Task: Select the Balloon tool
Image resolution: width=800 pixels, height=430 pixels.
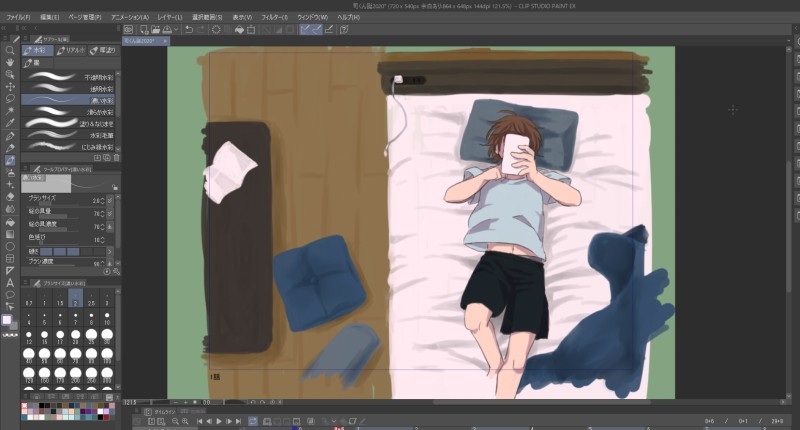Action: [x=10, y=295]
